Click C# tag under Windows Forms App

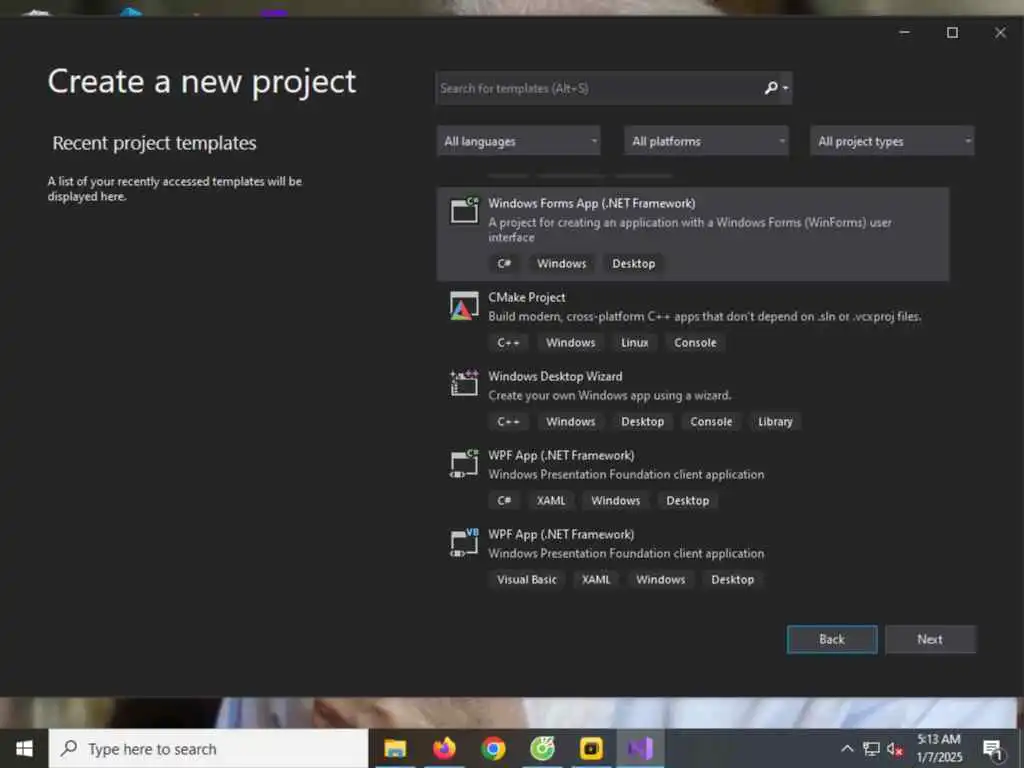pos(504,263)
